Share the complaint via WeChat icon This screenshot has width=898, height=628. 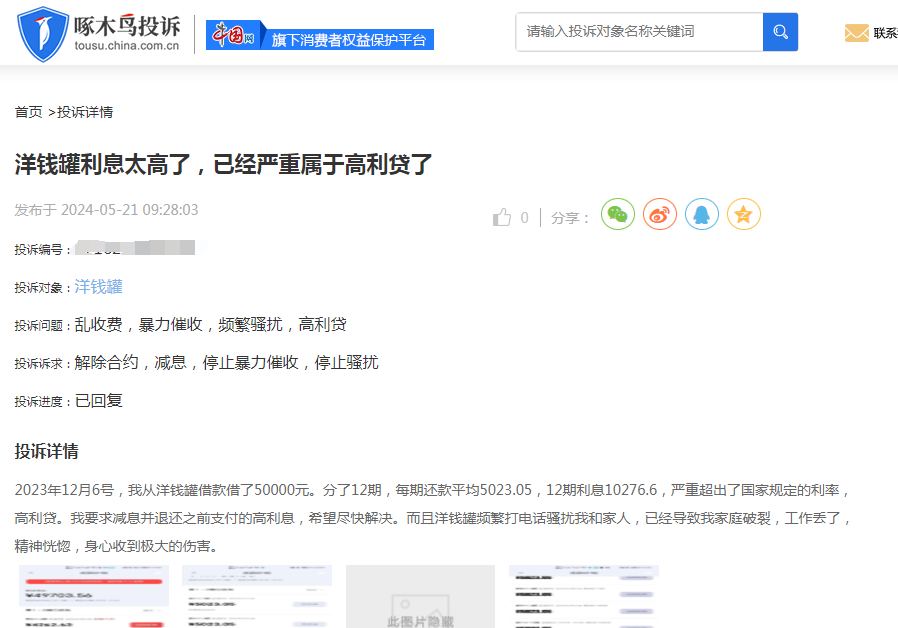click(617, 214)
